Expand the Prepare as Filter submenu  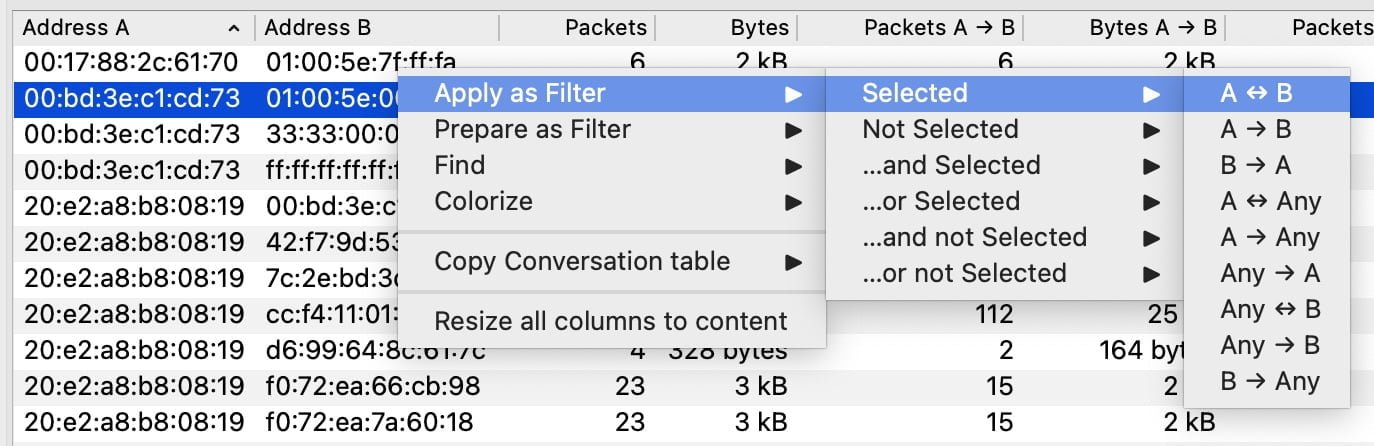pos(532,129)
